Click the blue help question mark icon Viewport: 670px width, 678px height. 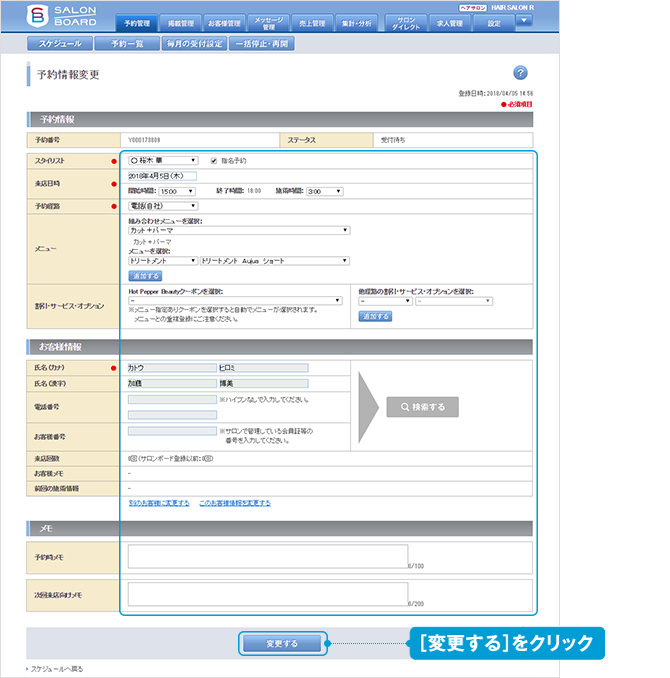[x=520, y=73]
